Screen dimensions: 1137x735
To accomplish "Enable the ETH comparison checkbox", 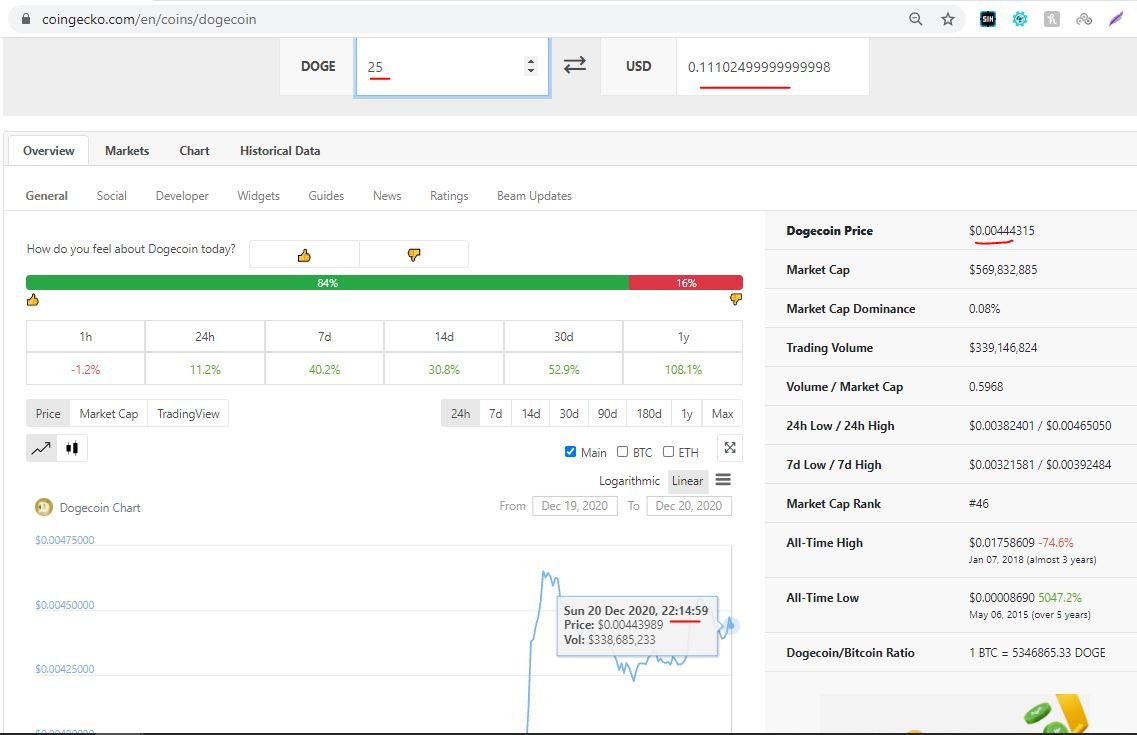I will 668,452.
